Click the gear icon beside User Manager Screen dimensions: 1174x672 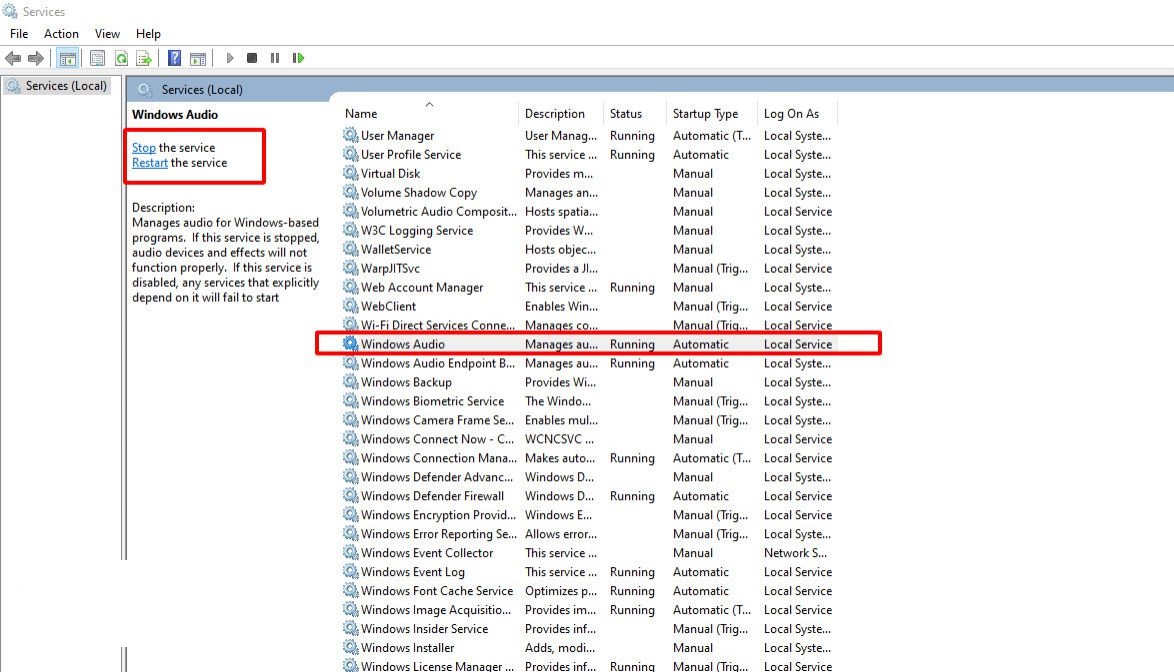click(x=350, y=135)
